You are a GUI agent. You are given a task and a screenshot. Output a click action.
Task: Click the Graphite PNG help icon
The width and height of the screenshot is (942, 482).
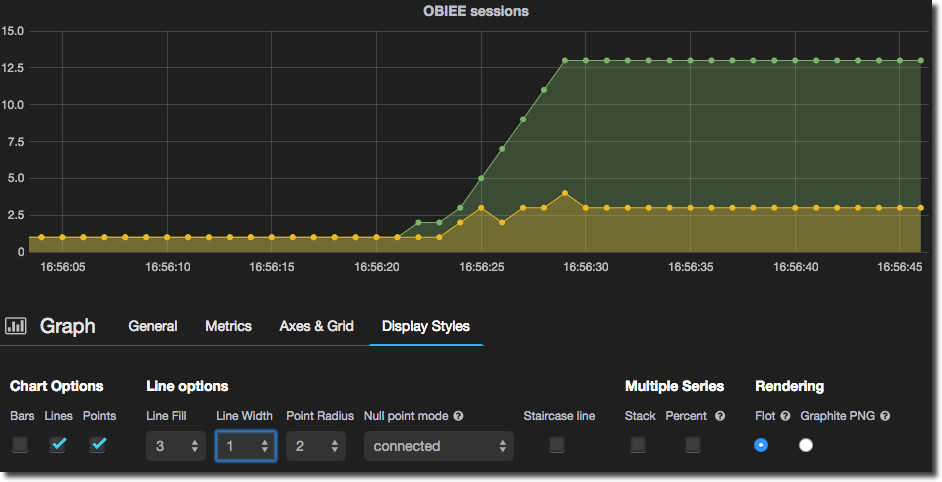pos(885,416)
